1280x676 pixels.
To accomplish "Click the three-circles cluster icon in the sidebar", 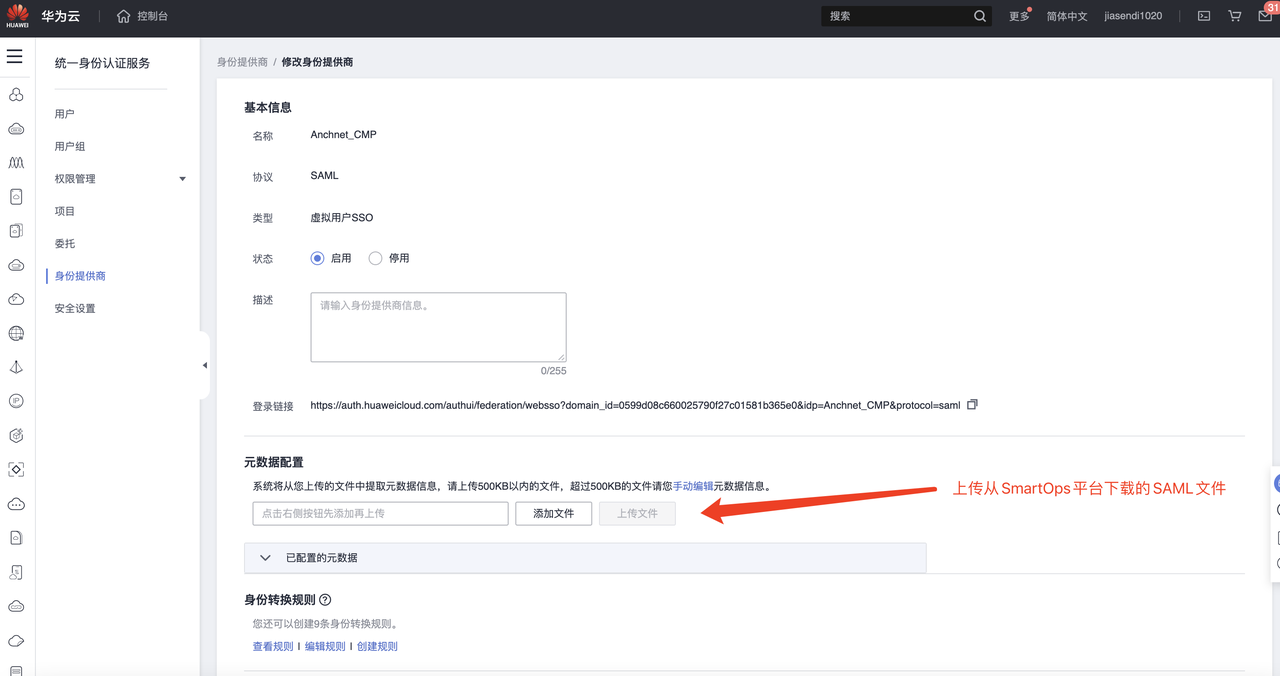I will (x=16, y=95).
